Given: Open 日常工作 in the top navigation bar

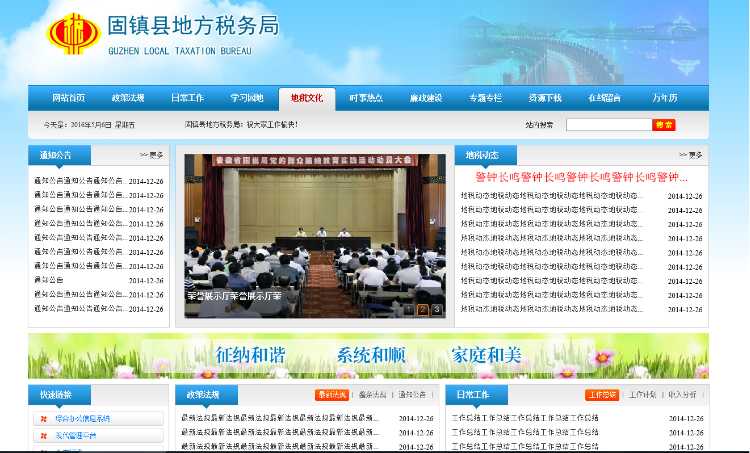Looking at the screenshot, I should point(188,98).
